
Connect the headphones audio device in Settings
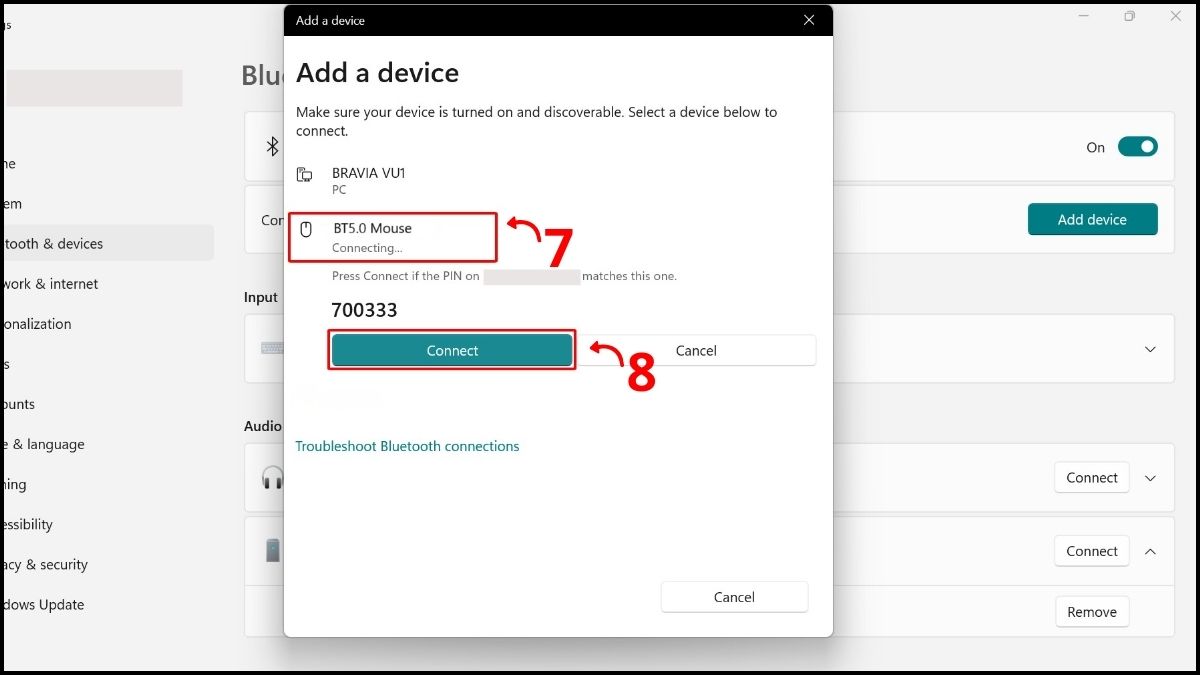(x=1092, y=478)
